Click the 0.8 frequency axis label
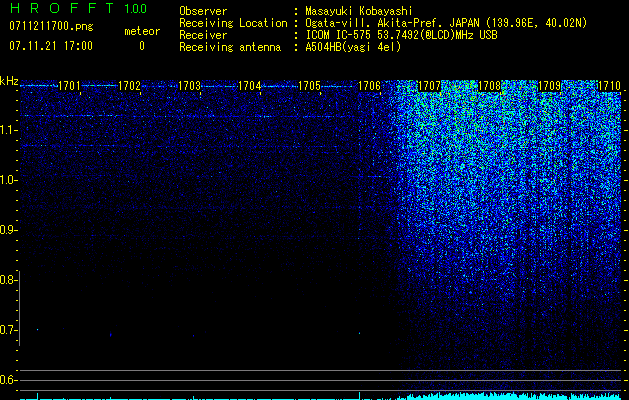Screen dimensions: 629x400 point(7,280)
